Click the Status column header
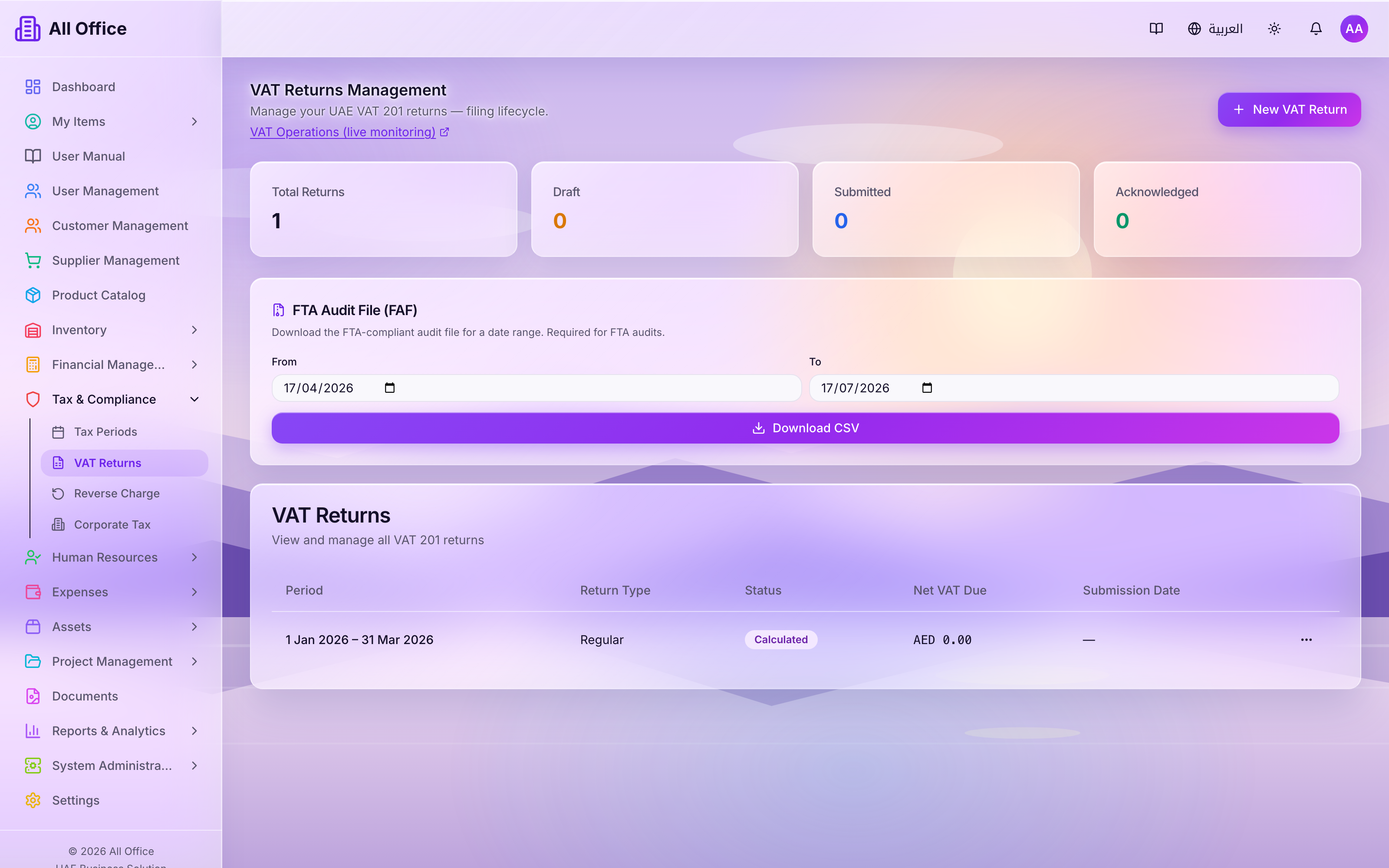 point(763,590)
